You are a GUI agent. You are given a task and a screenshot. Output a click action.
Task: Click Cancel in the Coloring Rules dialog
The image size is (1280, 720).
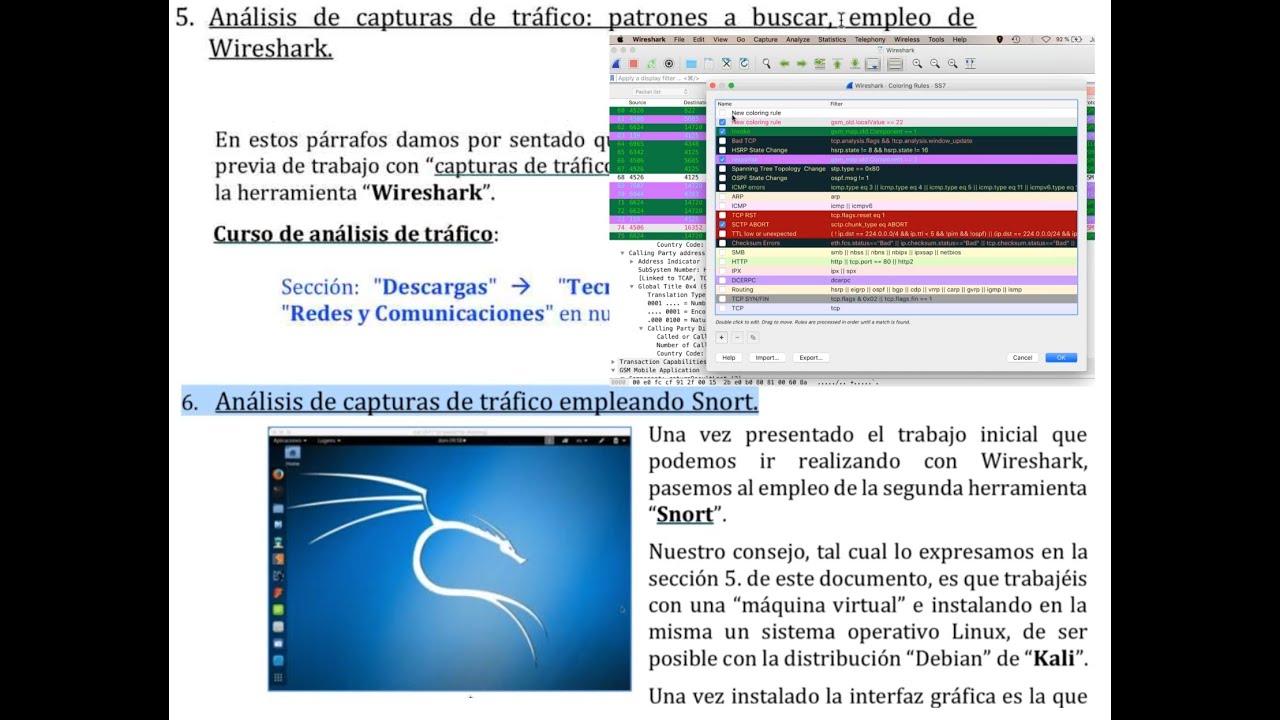(1022, 357)
